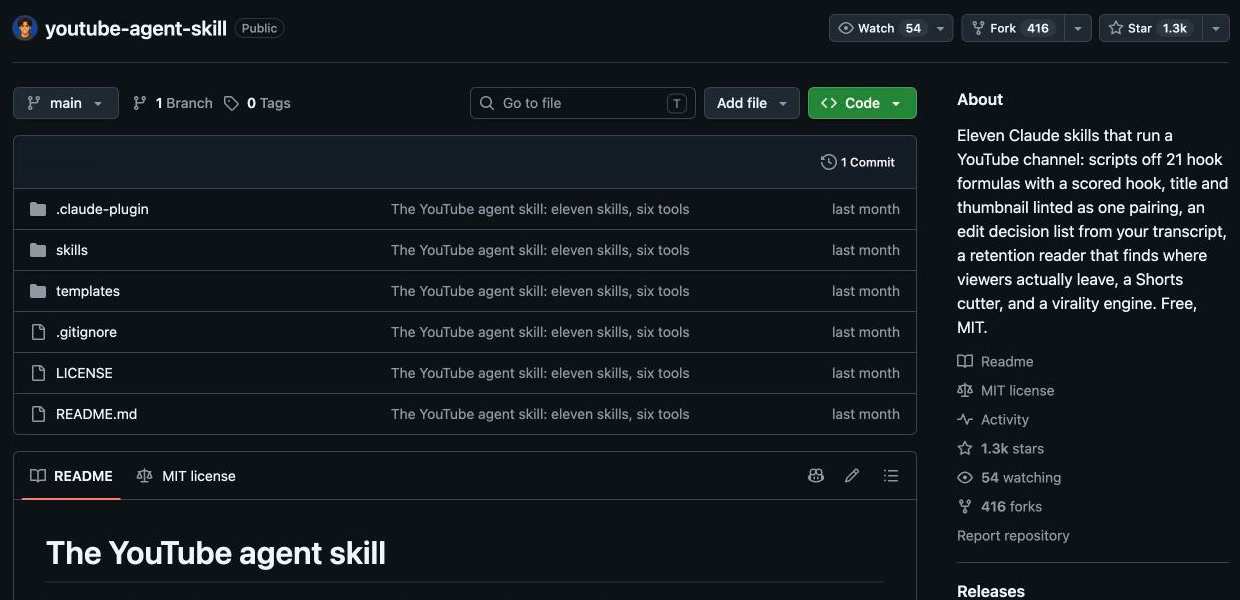The height and width of the screenshot is (600, 1240).
Task: Star the repository
Action: coord(1149,28)
